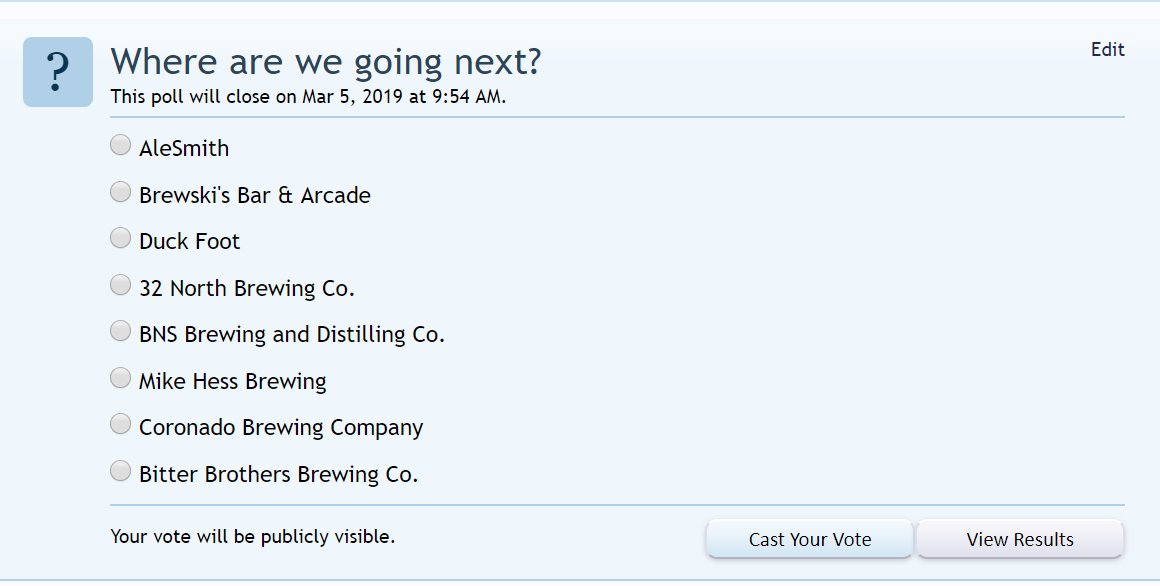Click the 'Mike Hess Brewing' text label
1160x586 pixels.
(233, 382)
